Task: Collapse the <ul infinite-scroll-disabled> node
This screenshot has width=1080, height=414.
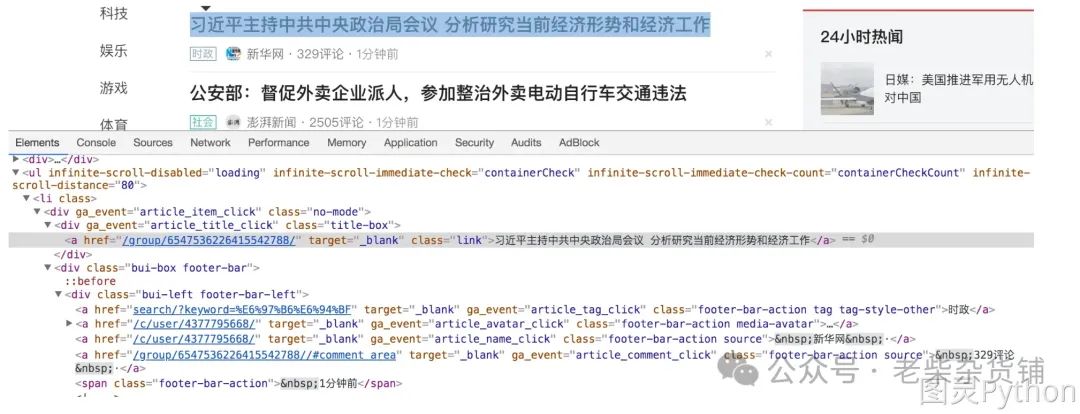Action: pyautogui.click(x=16, y=172)
